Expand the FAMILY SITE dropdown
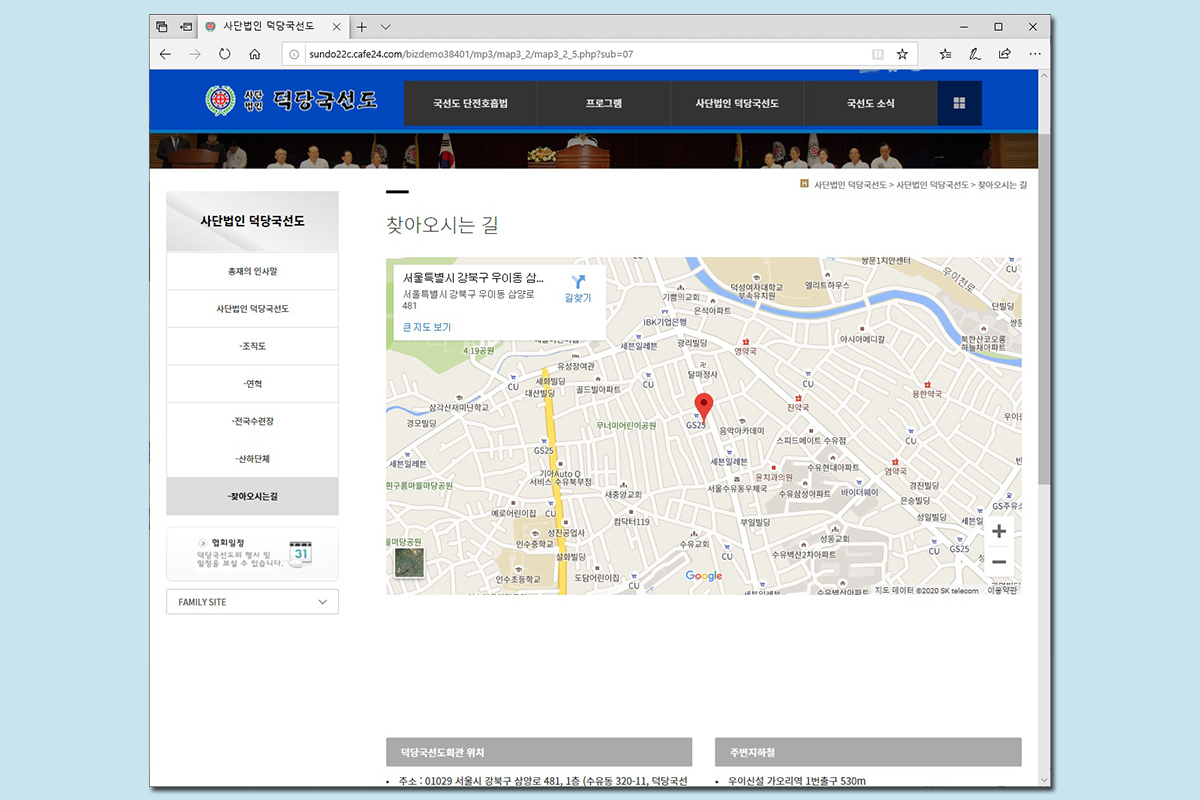 pyautogui.click(x=252, y=602)
